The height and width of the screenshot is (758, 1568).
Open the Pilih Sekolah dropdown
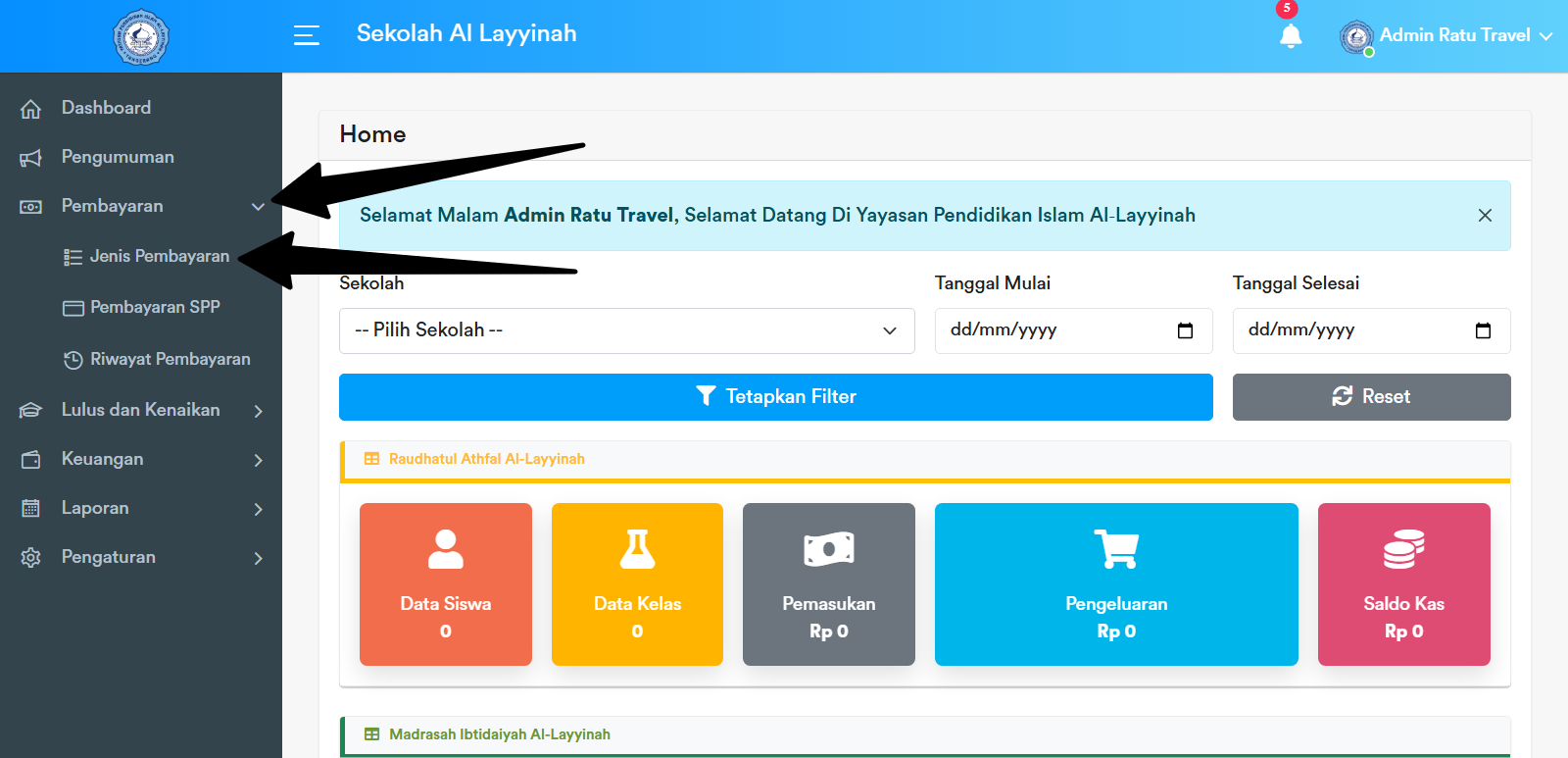tap(627, 330)
